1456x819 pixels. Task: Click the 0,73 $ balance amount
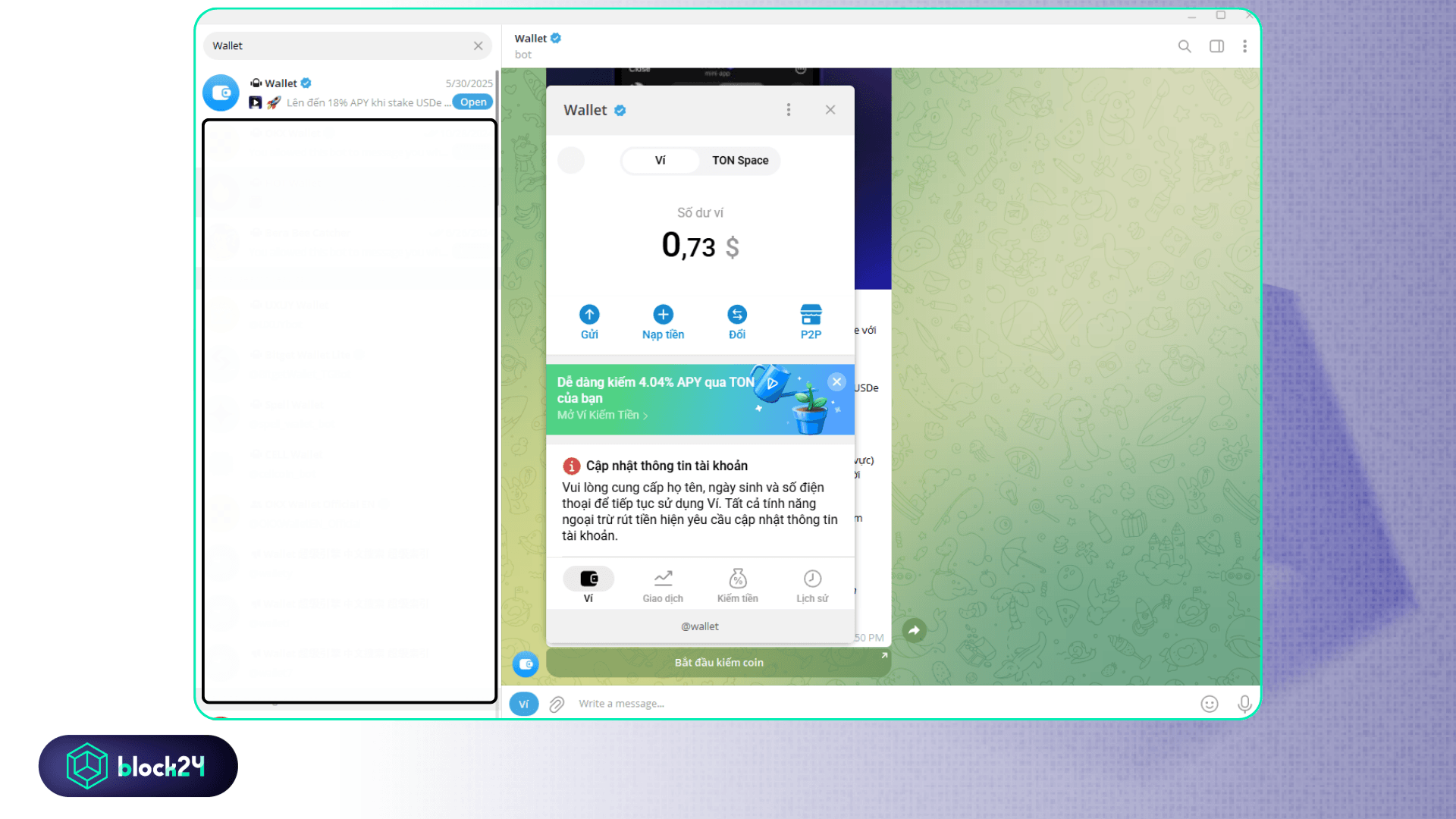pos(700,246)
